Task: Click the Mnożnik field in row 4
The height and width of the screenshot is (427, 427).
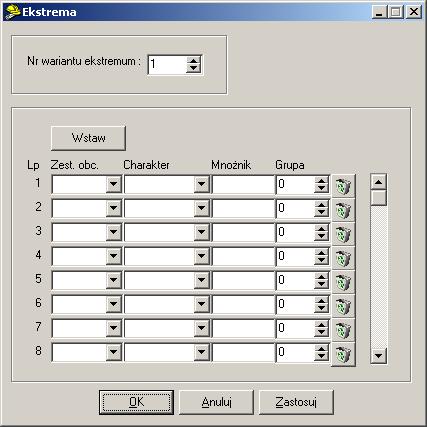Action: coord(243,256)
